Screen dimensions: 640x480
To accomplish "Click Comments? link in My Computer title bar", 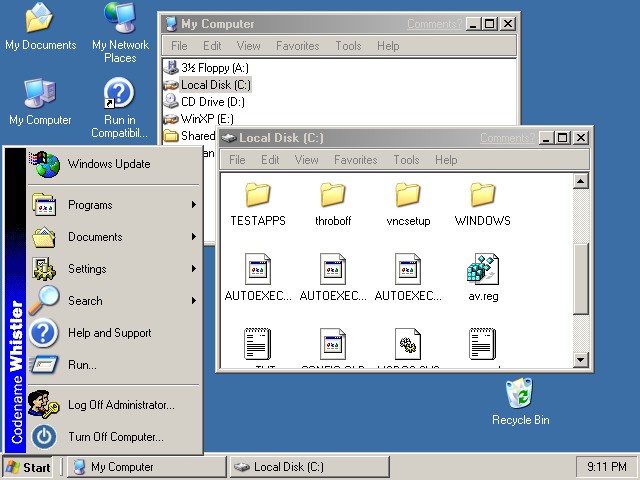I will click(x=434, y=24).
